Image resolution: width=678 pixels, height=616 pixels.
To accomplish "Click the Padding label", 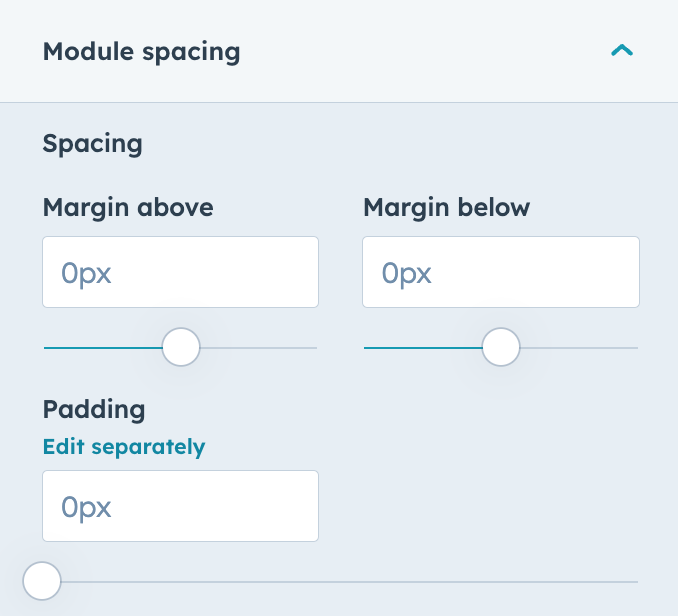I will 94,409.
